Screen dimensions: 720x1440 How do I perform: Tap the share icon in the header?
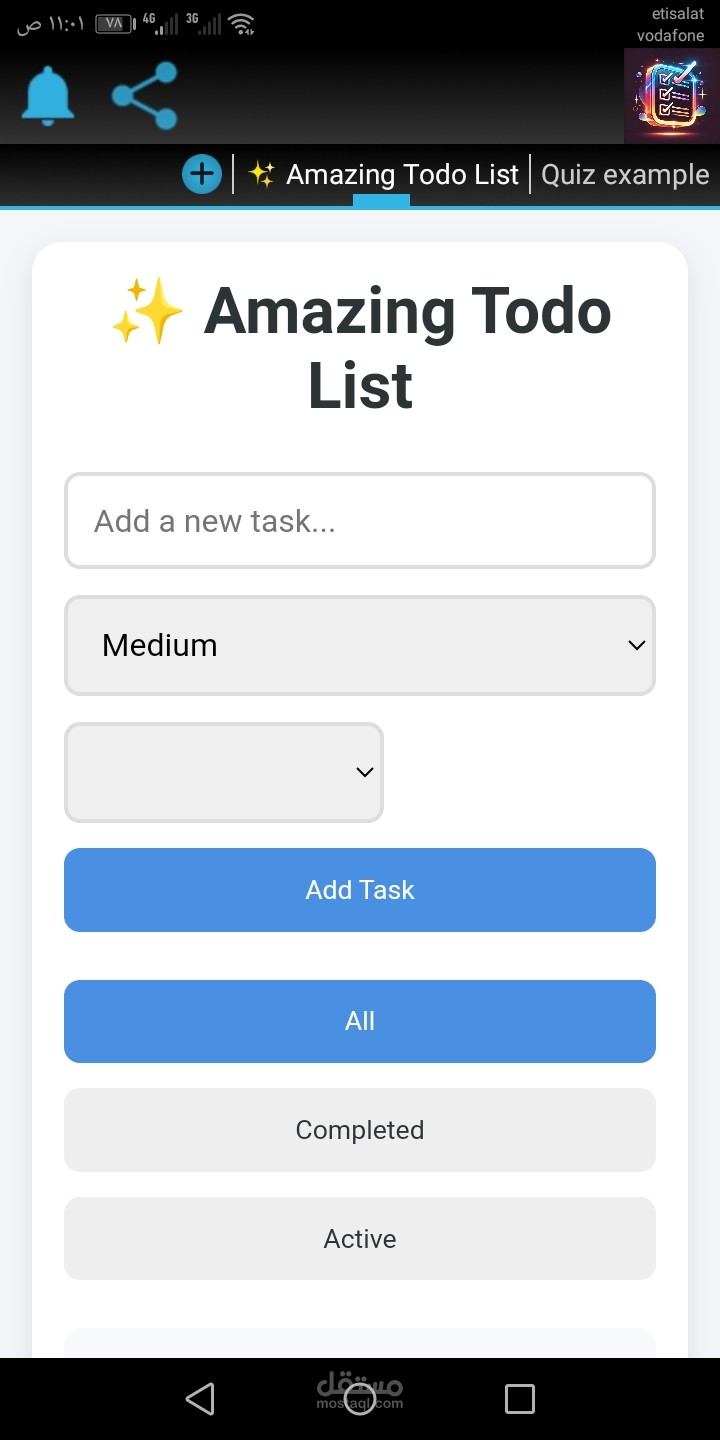pyautogui.click(x=143, y=93)
